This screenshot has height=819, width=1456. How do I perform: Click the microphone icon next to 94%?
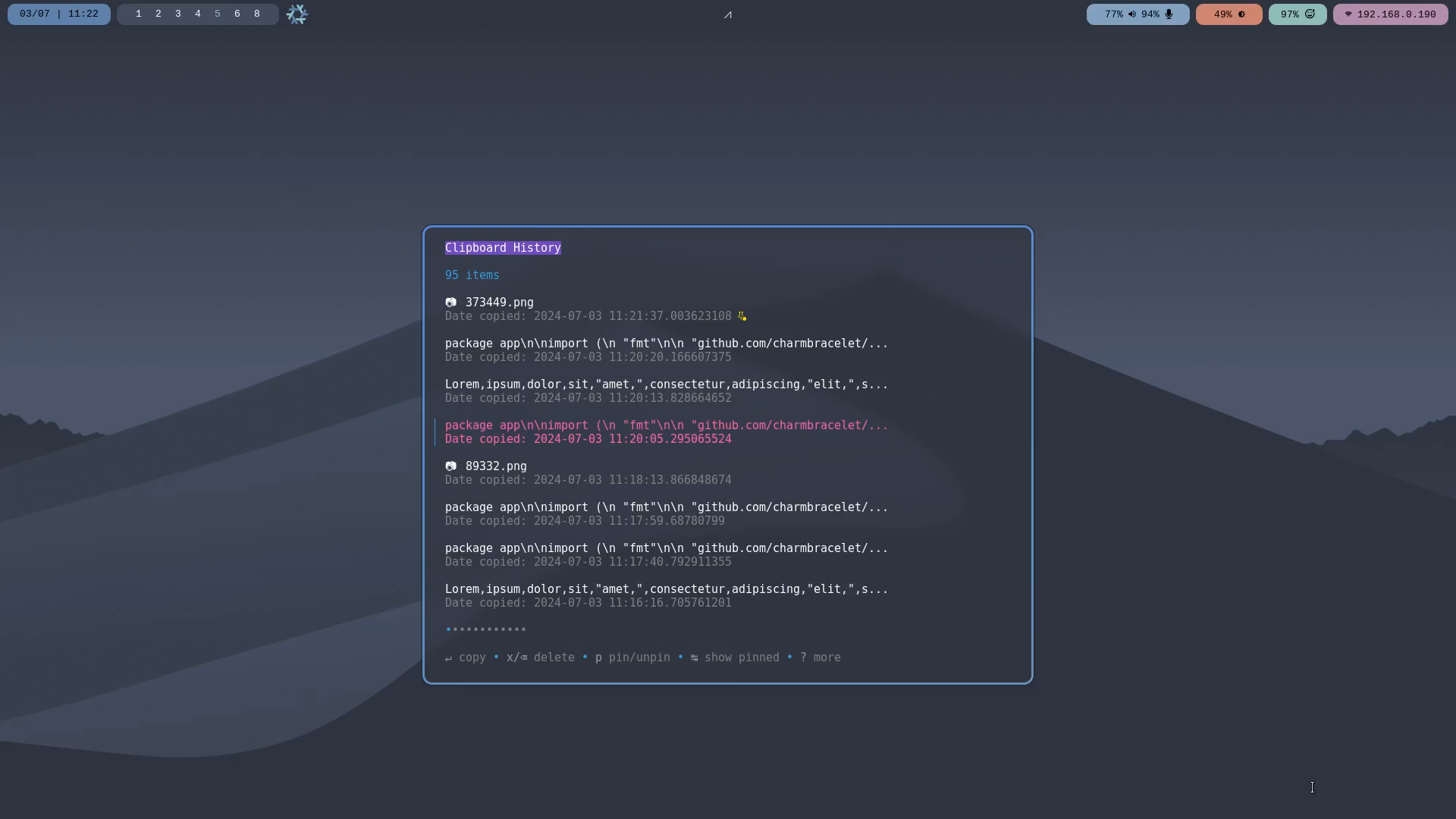(x=1168, y=14)
